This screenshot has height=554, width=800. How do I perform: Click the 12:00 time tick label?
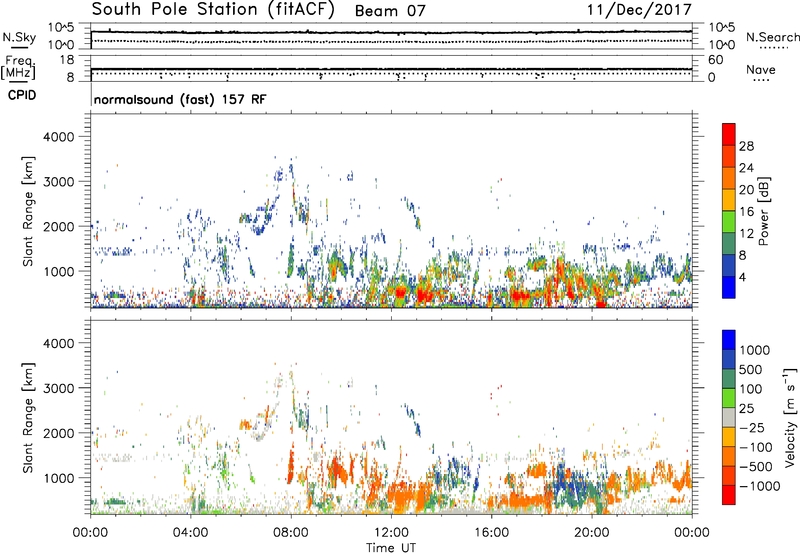tap(391, 533)
